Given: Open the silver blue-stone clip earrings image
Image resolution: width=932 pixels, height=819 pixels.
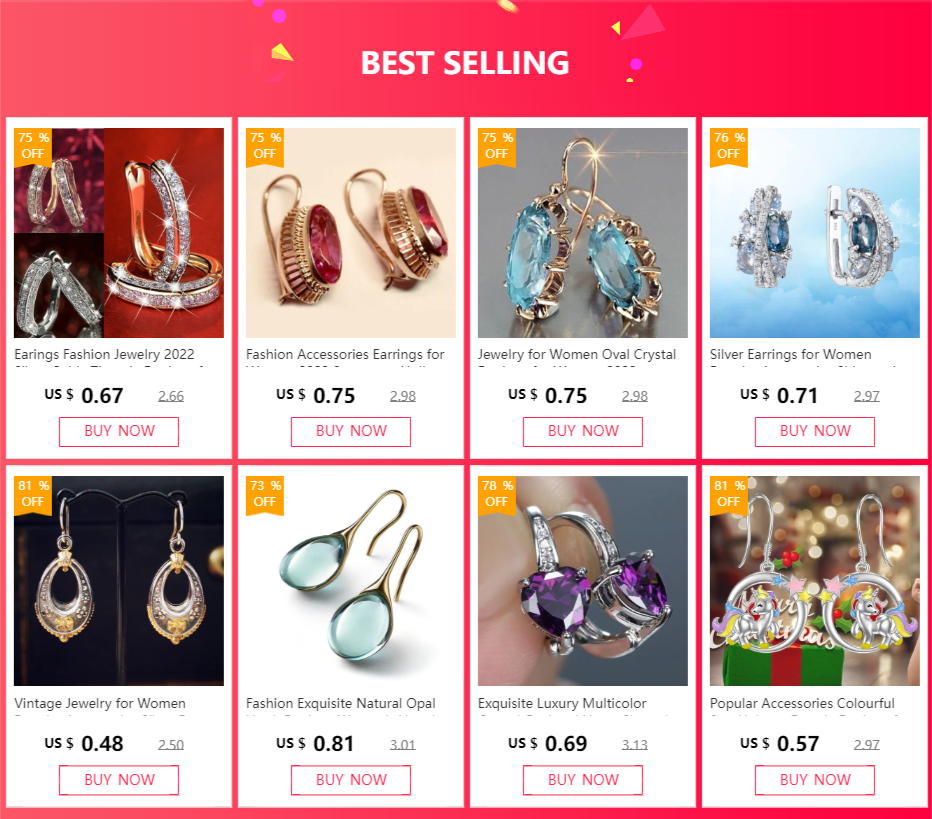Looking at the screenshot, I should (815, 233).
